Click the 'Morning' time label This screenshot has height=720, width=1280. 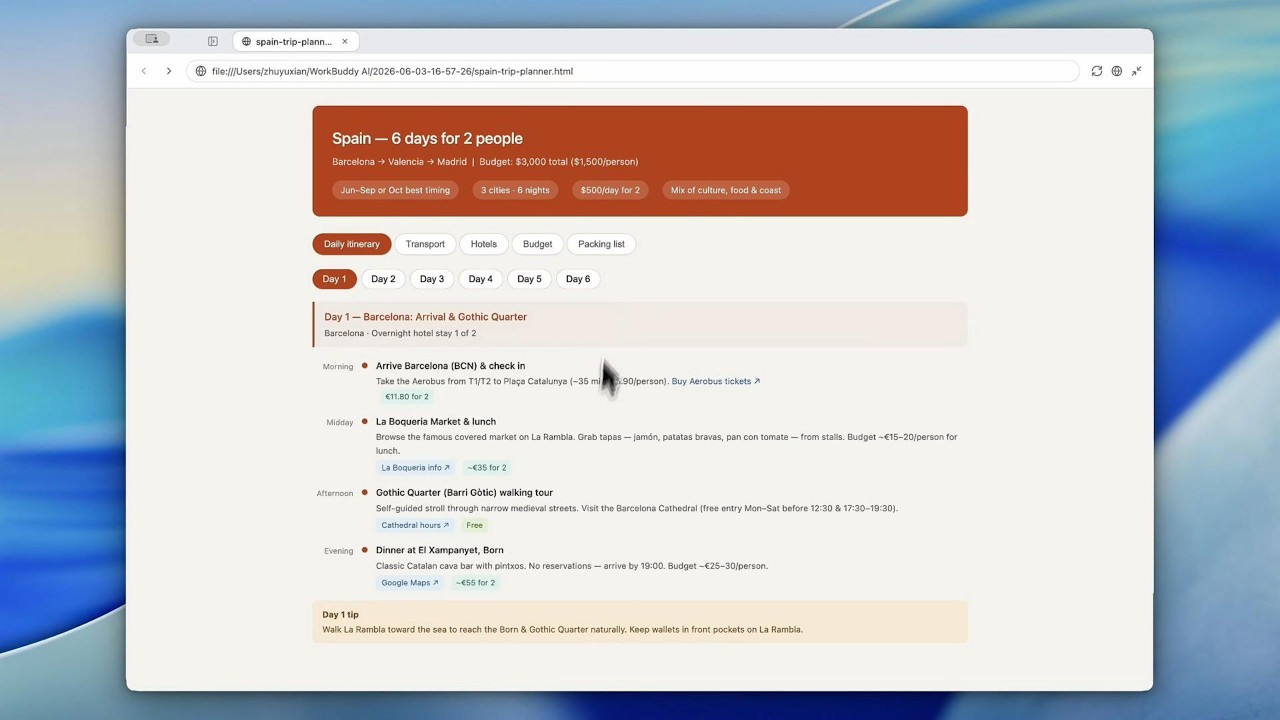338,367
